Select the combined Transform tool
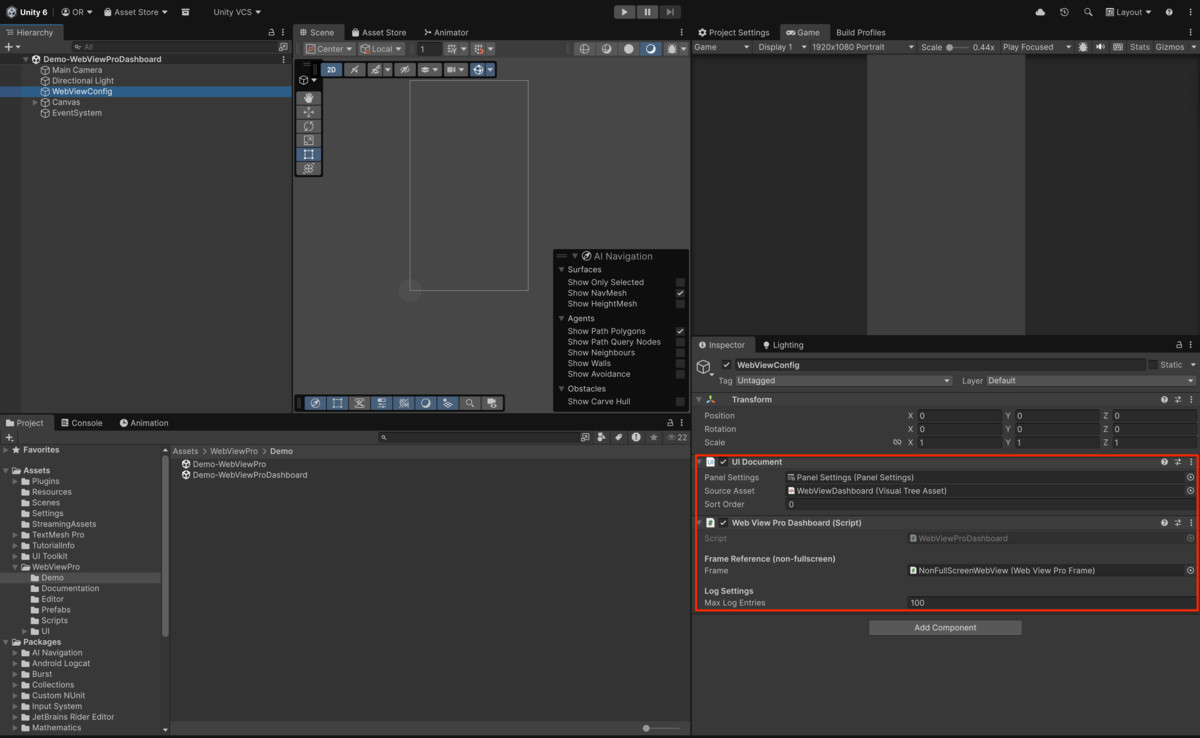 tap(309, 168)
